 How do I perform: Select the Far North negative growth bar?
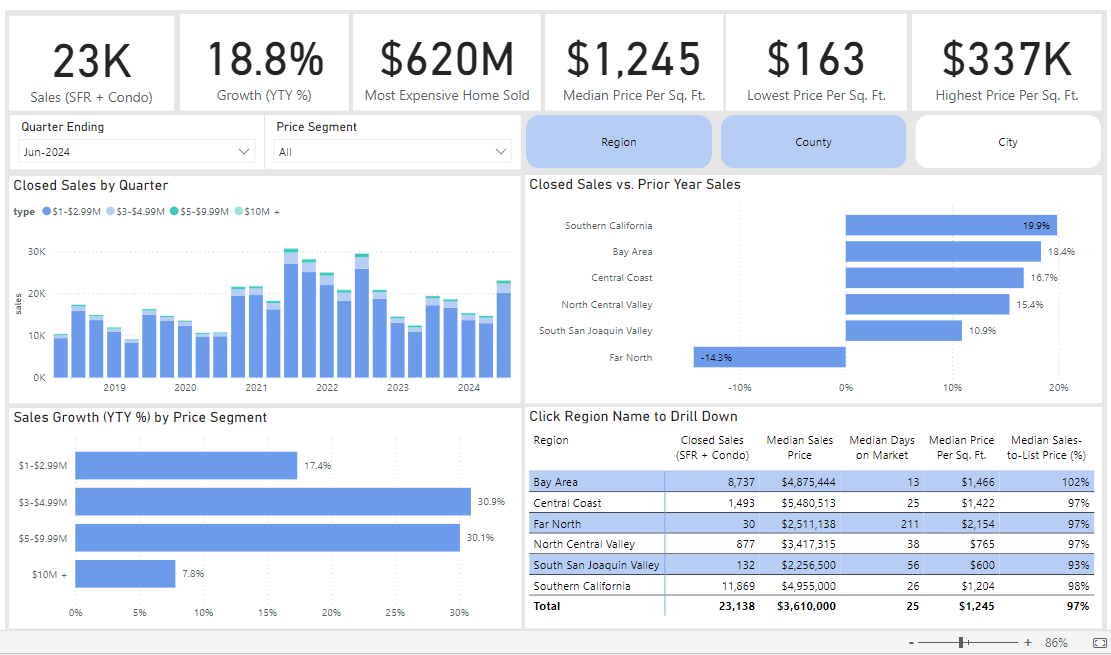point(769,357)
